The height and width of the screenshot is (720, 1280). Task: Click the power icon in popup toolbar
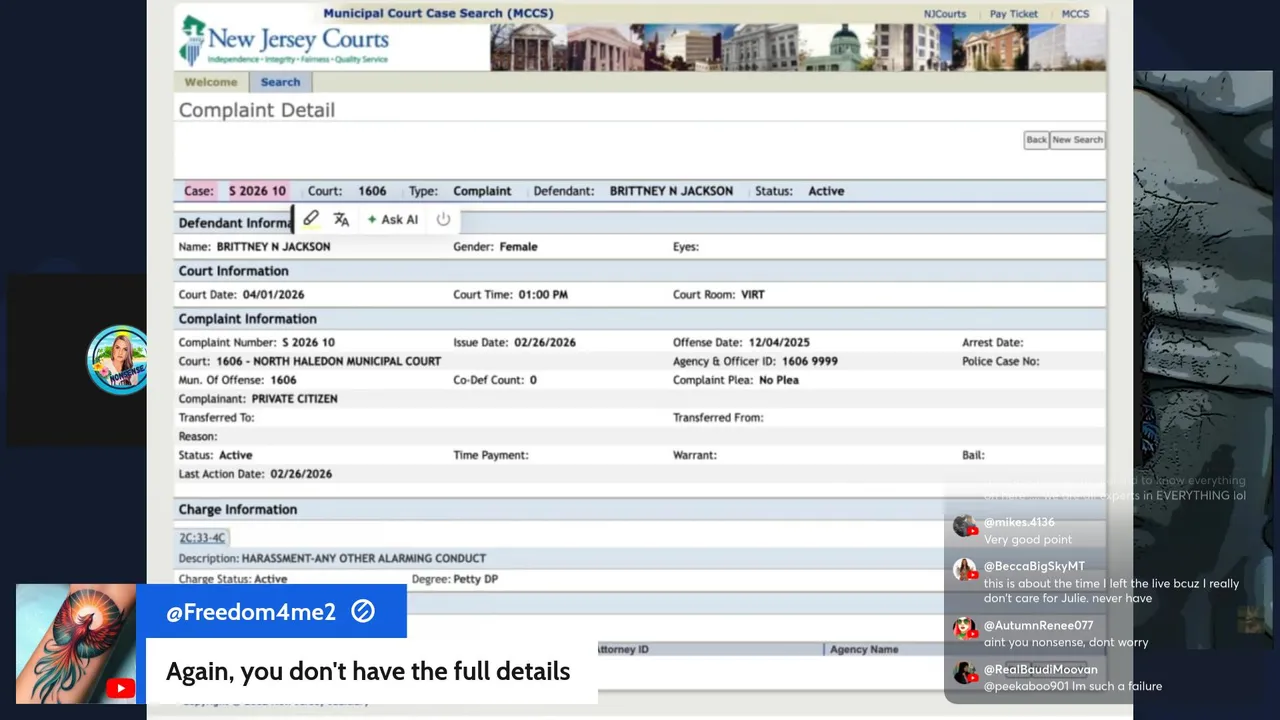click(443, 219)
